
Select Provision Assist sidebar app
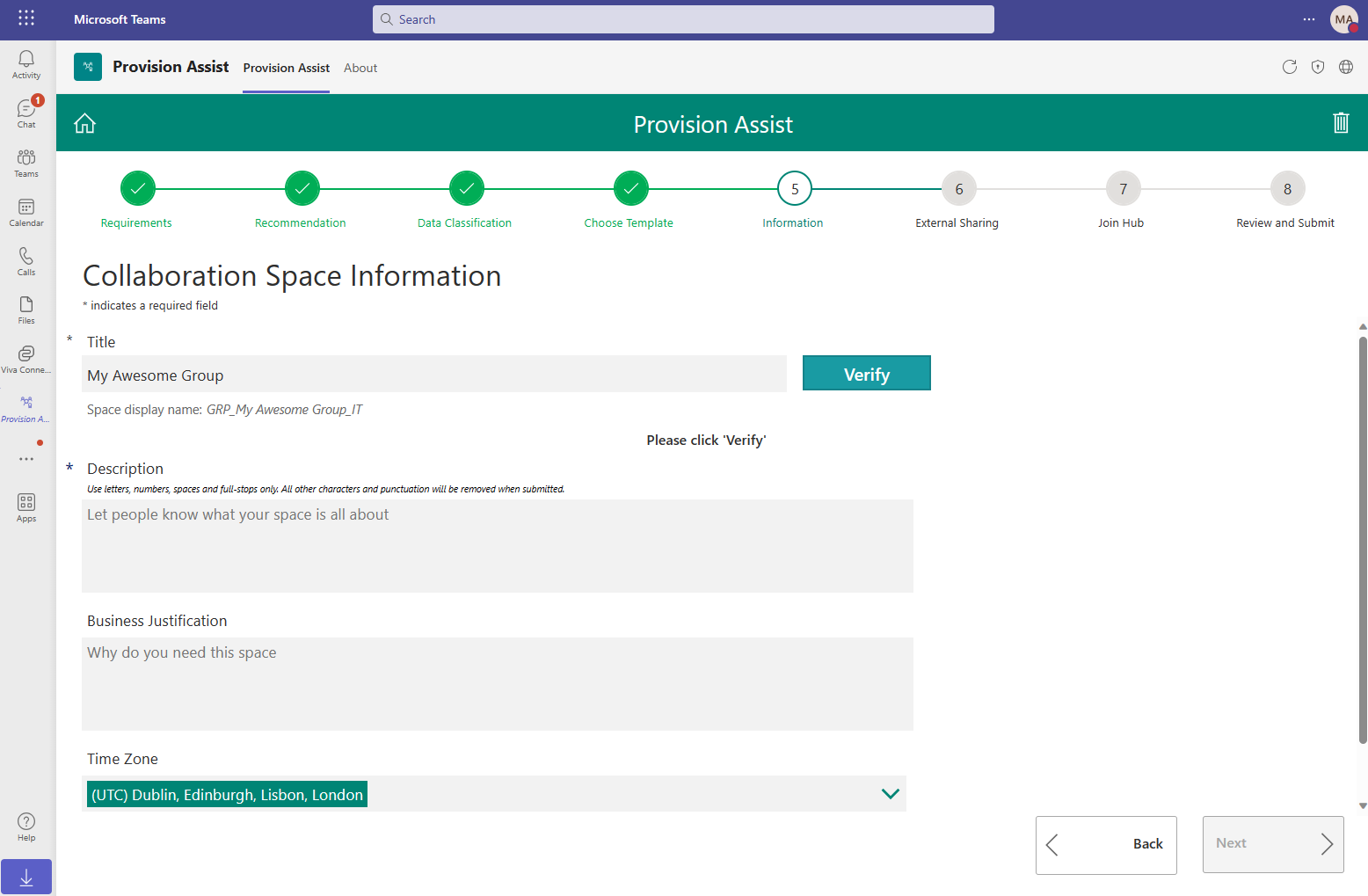click(26, 408)
